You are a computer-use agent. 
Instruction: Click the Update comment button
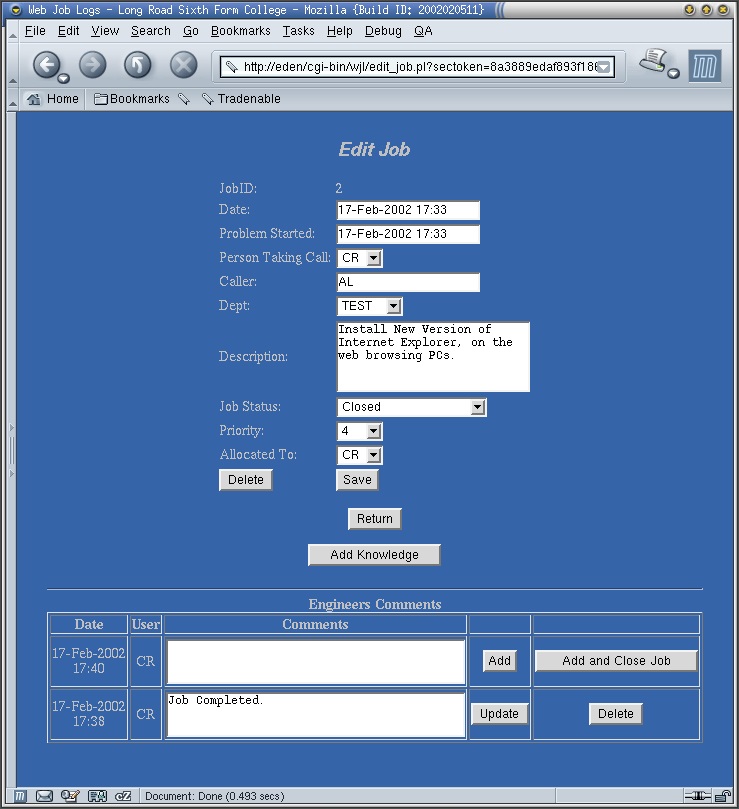pos(499,714)
